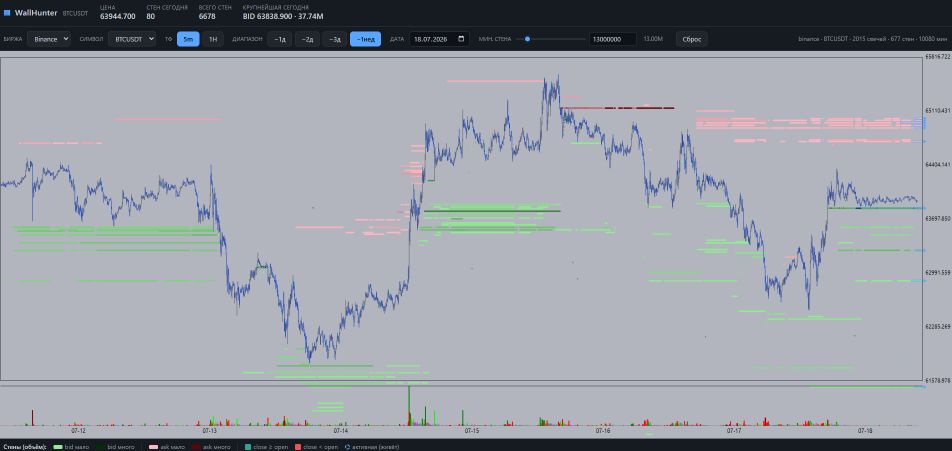This screenshot has width=952, height=451.
Task: Open the calendar picker in date field
Action: point(461,39)
